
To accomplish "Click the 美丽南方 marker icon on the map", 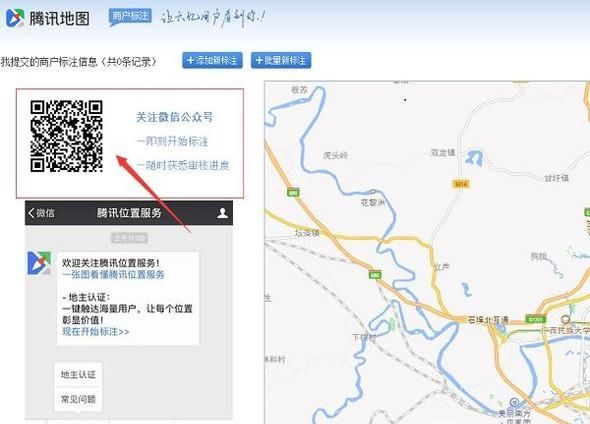I will click(514, 402).
